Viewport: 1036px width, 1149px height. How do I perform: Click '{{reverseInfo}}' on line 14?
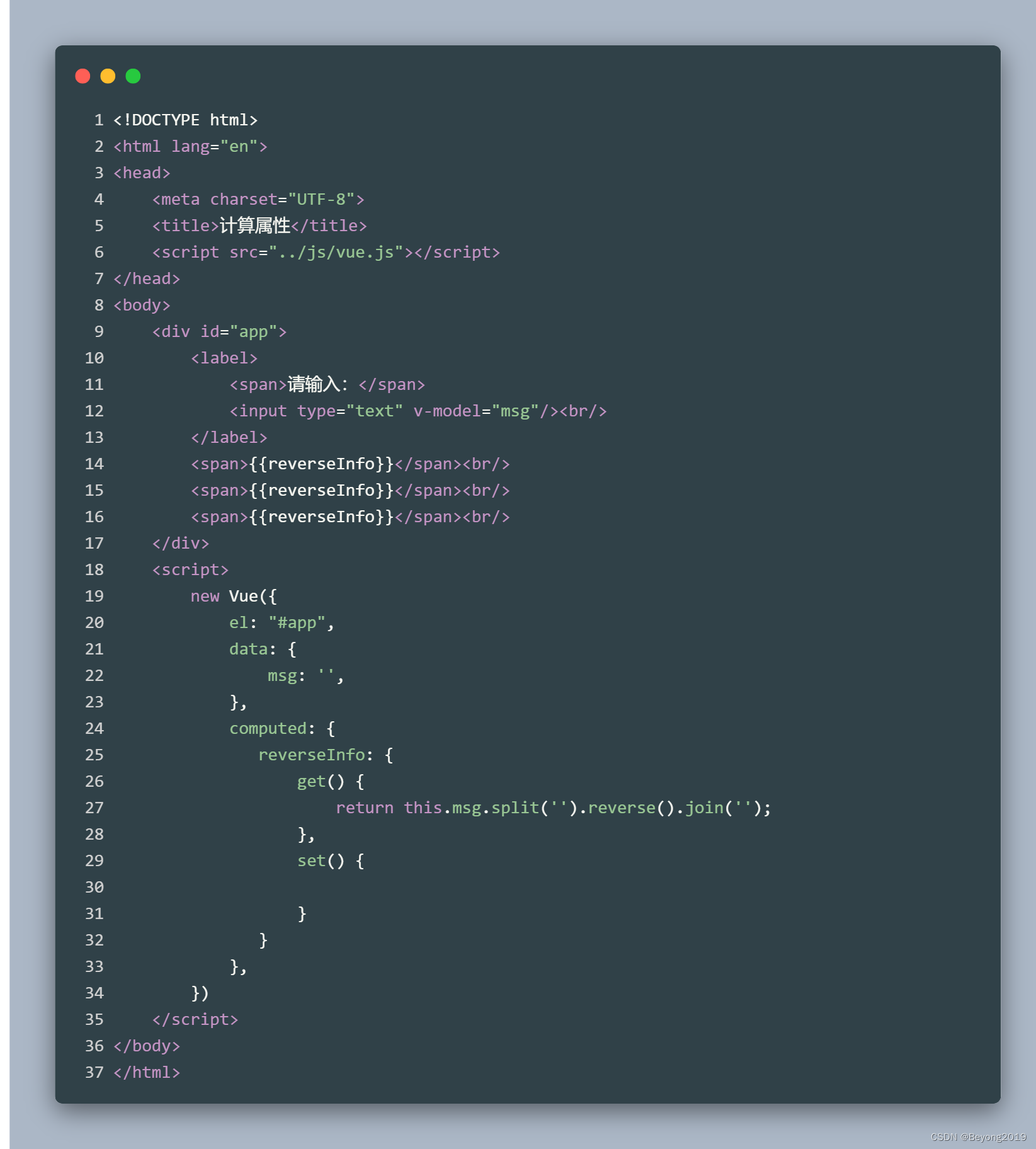click(x=321, y=464)
